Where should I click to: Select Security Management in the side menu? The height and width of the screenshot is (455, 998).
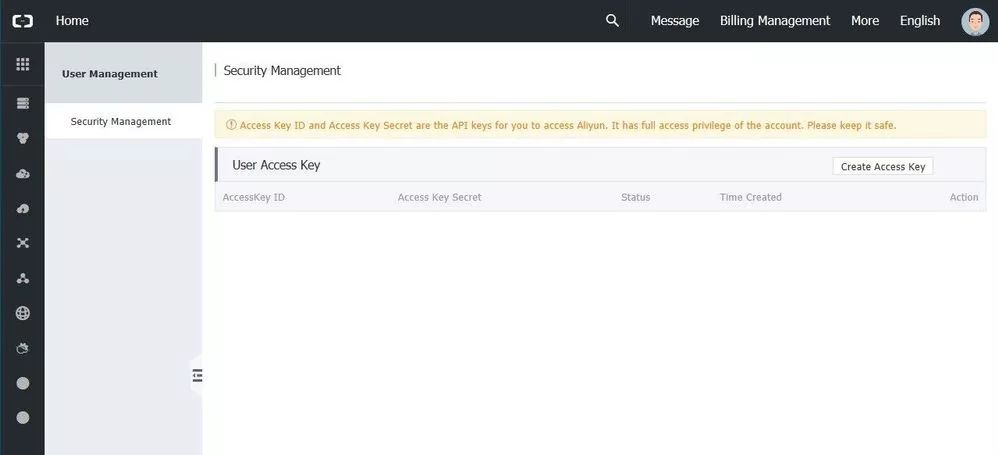(x=121, y=122)
